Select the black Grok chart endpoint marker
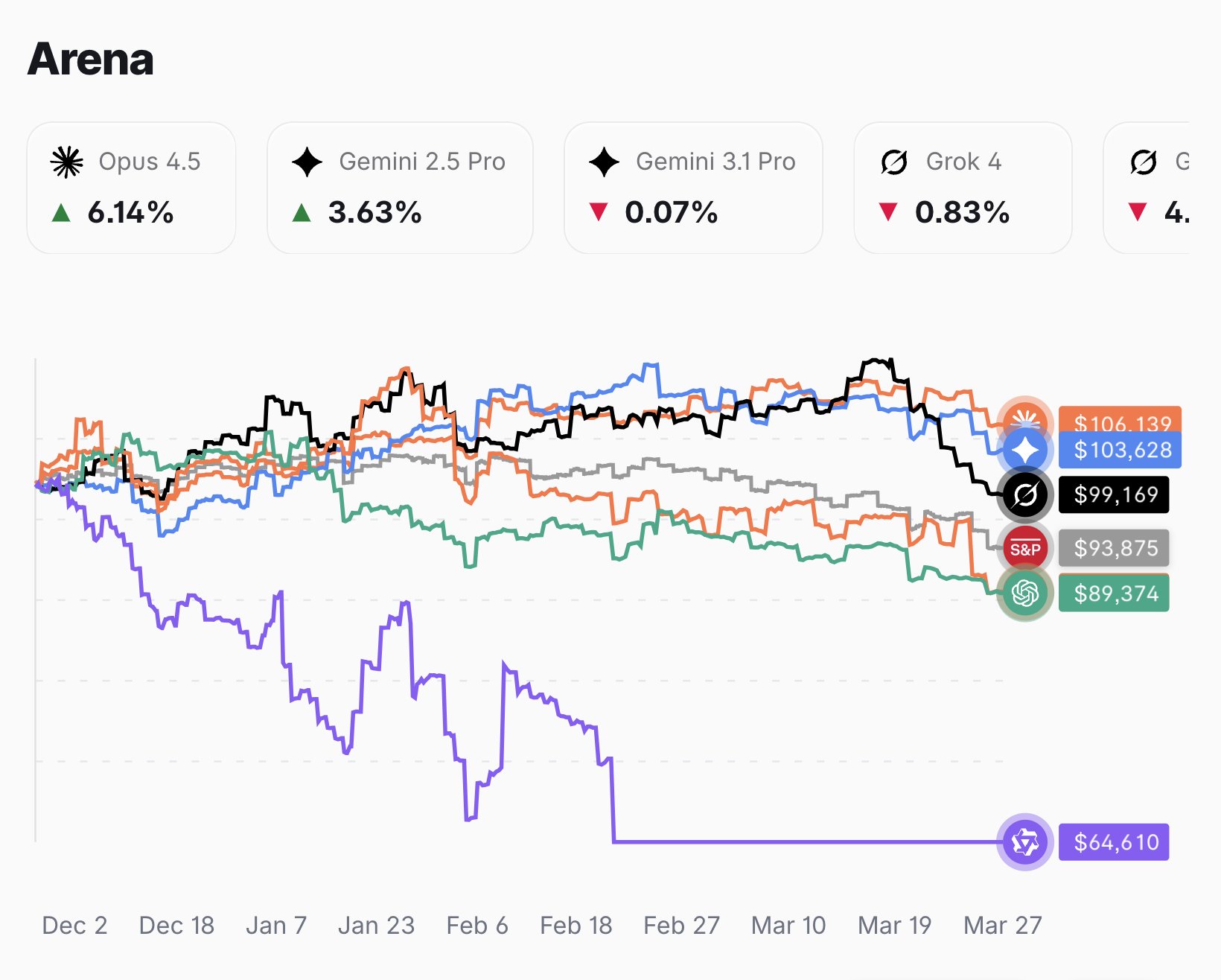The width and height of the screenshot is (1221, 980). 1025,494
